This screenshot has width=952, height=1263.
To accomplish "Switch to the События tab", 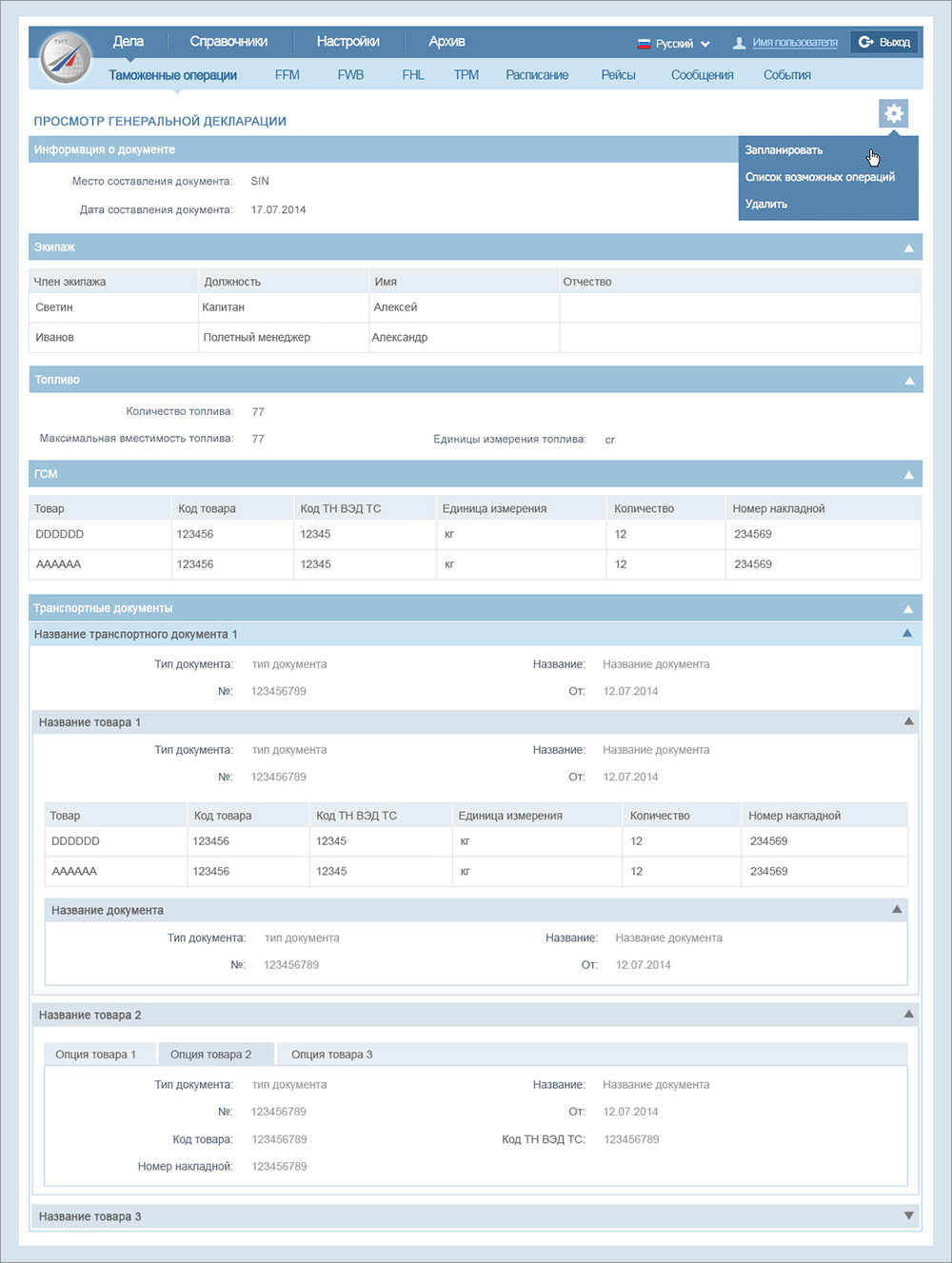I will click(786, 75).
